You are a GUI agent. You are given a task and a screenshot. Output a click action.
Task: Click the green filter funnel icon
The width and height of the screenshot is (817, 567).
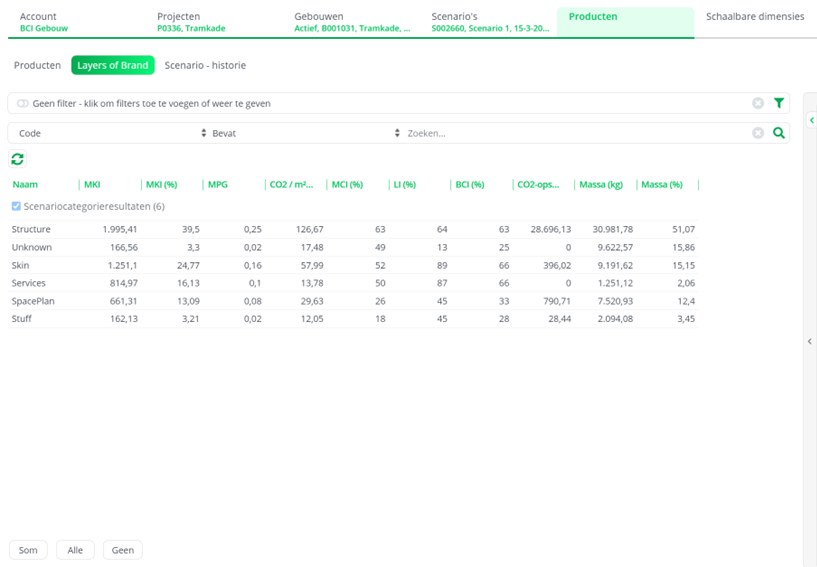778,103
